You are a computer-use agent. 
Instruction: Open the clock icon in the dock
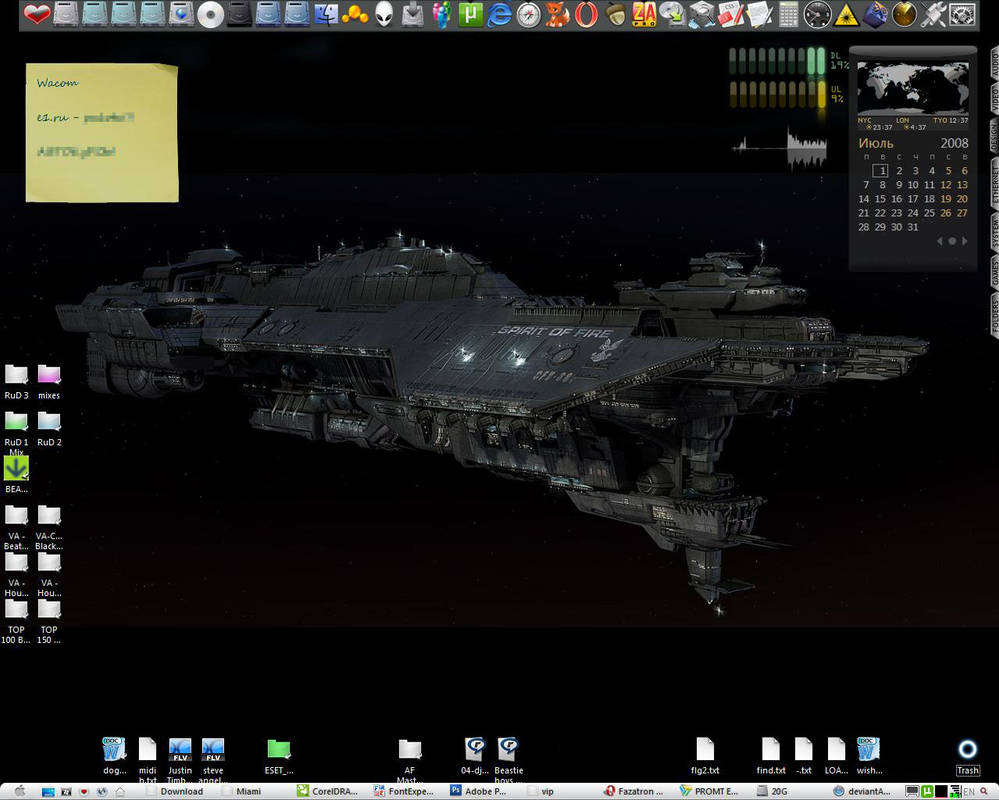pos(817,15)
